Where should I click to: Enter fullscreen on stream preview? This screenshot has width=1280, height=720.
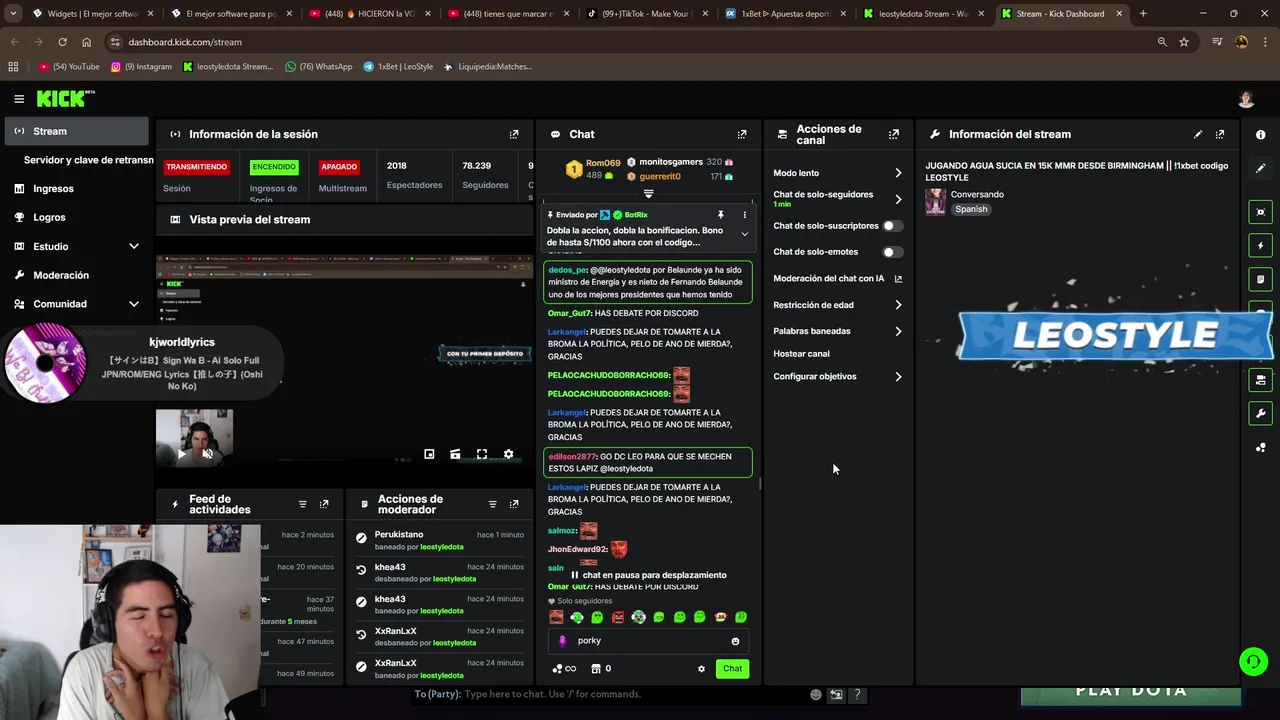pyautogui.click(x=482, y=454)
